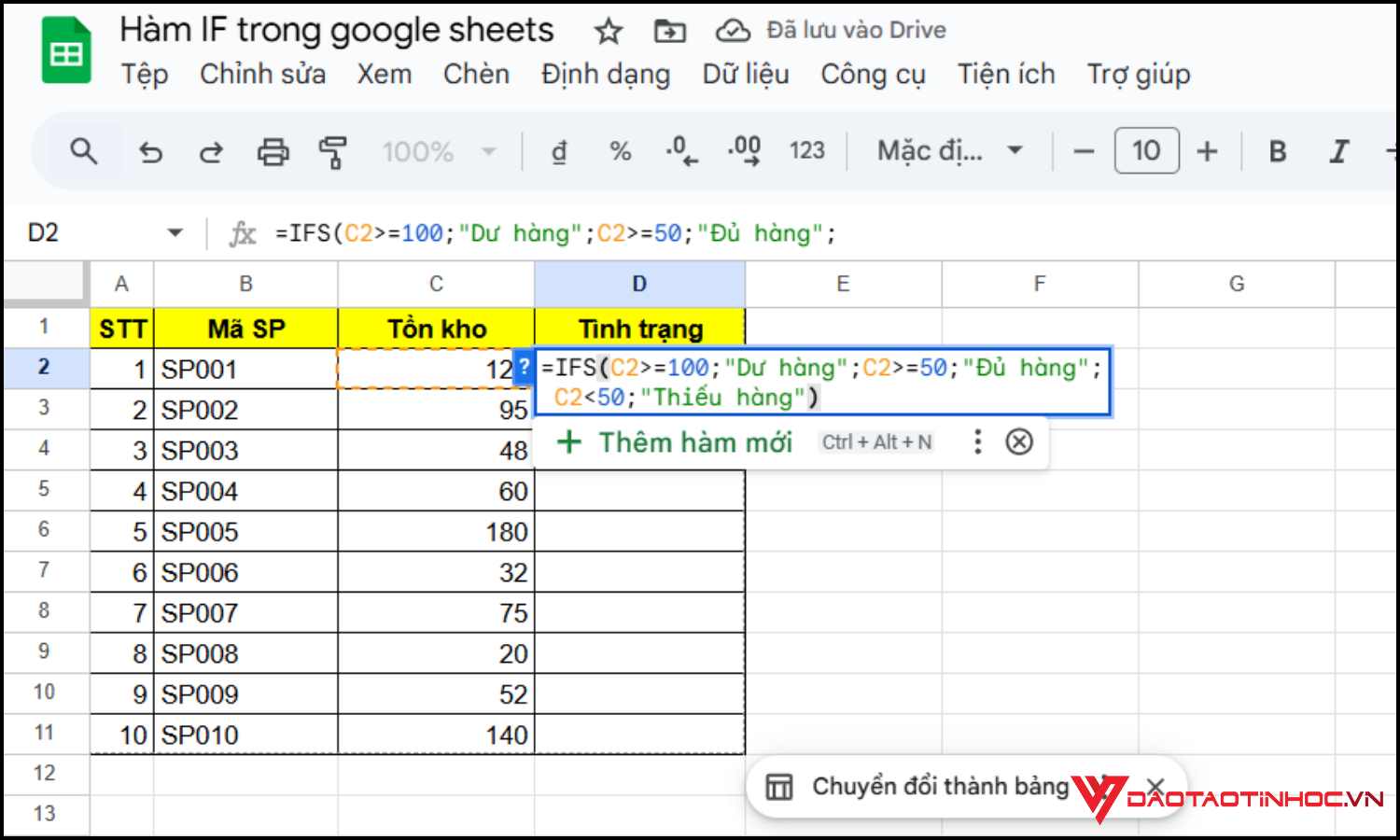Increase font size with plus button

[1207, 151]
